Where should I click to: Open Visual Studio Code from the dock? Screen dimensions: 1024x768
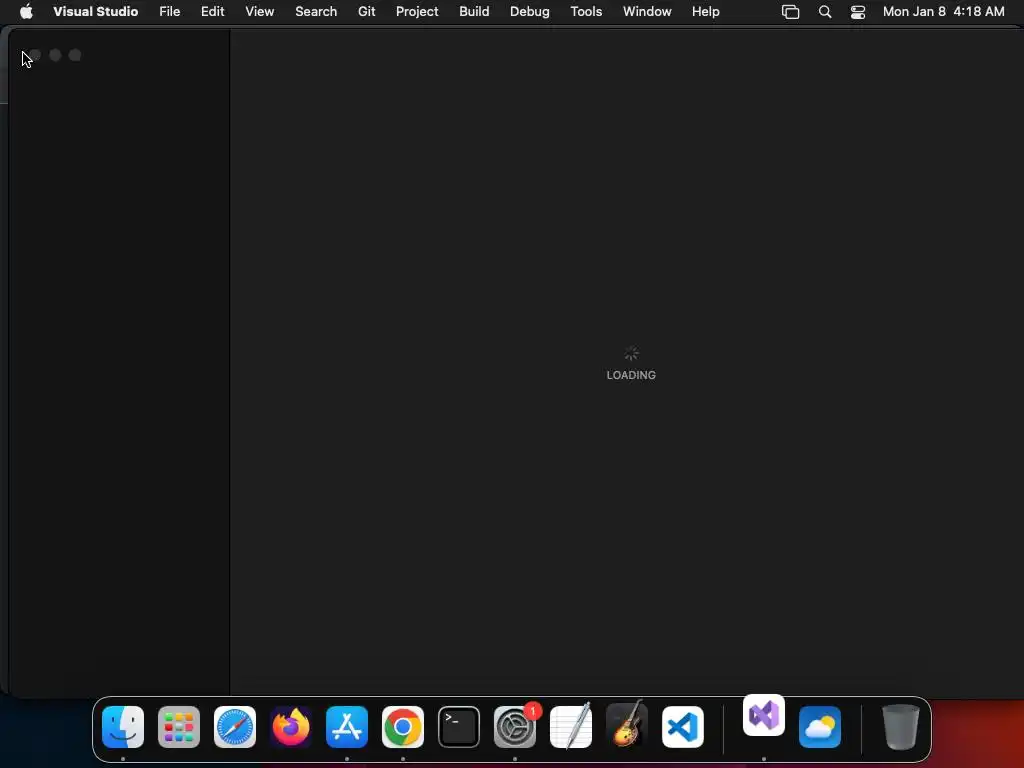pyautogui.click(x=683, y=727)
